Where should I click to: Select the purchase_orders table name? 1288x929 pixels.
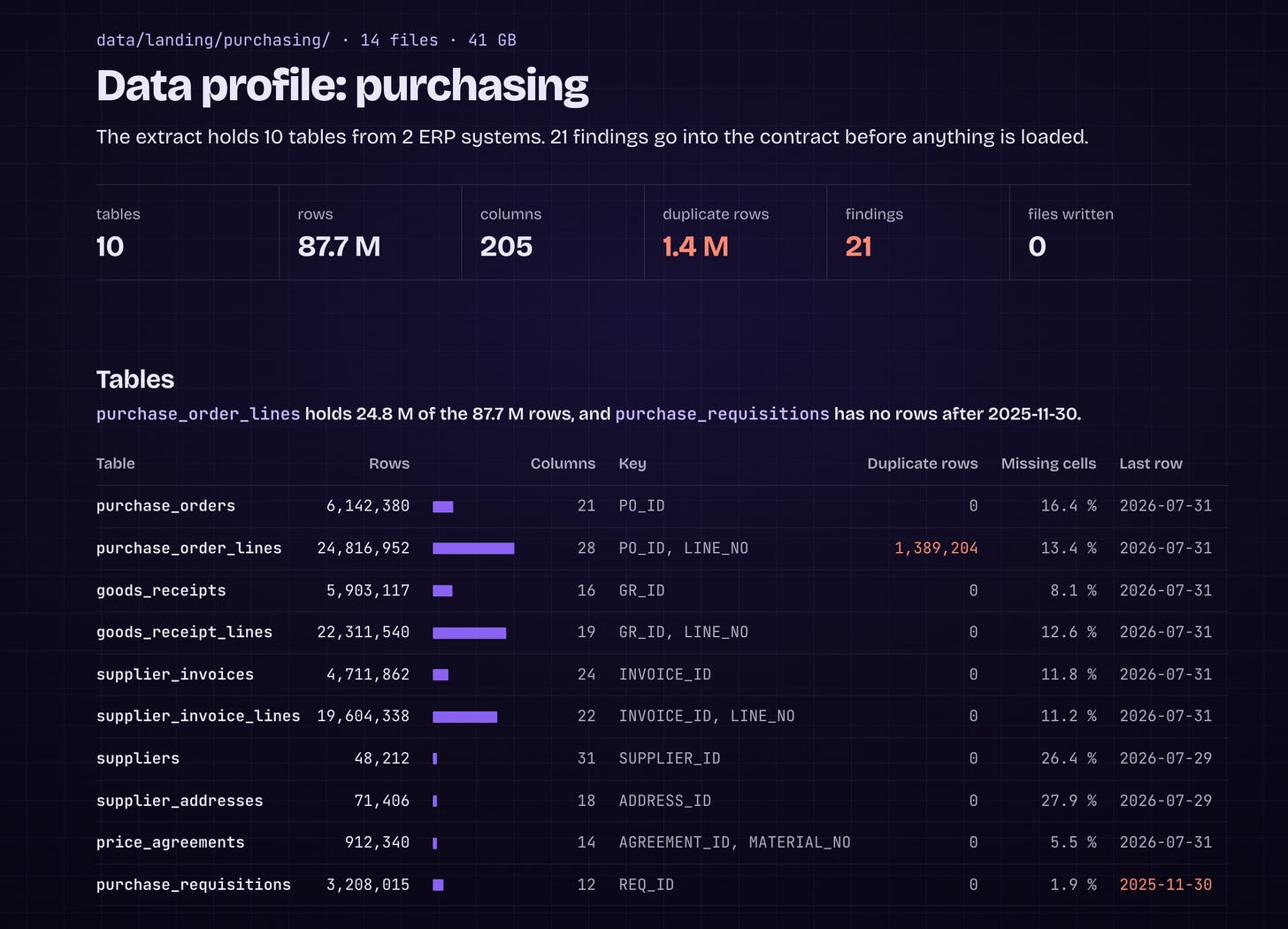[x=165, y=506]
